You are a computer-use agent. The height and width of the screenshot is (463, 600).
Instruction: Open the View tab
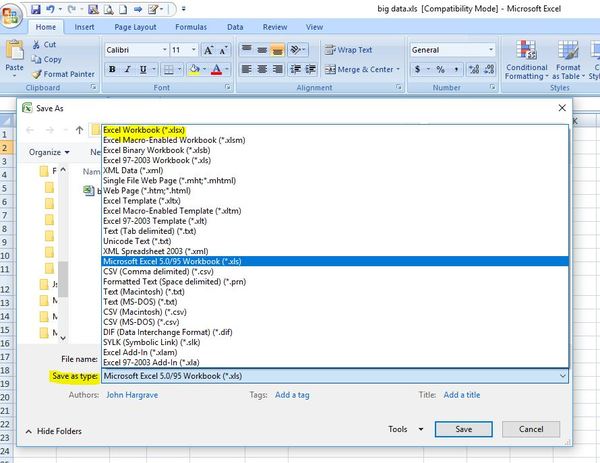[314, 27]
